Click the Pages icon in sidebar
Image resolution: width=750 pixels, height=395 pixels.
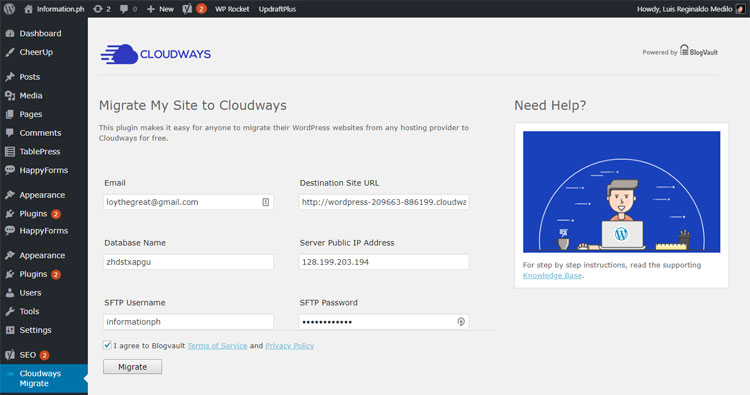[x=10, y=114]
